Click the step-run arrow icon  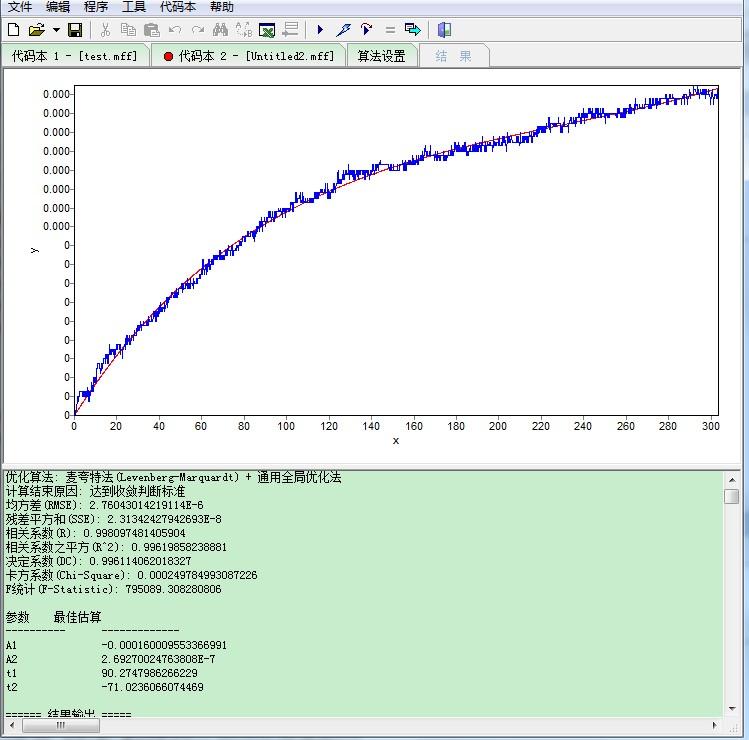(366, 30)
